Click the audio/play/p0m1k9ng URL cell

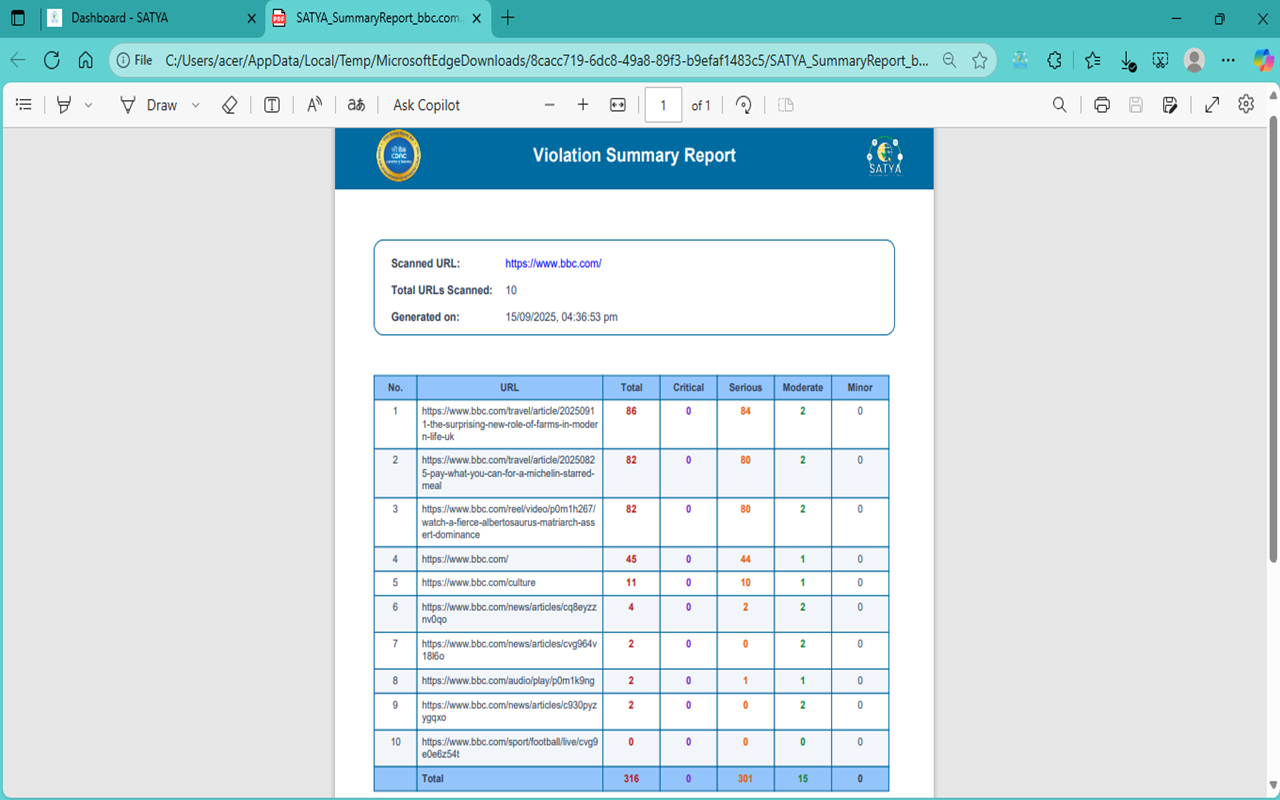click(x=510, y=681)
